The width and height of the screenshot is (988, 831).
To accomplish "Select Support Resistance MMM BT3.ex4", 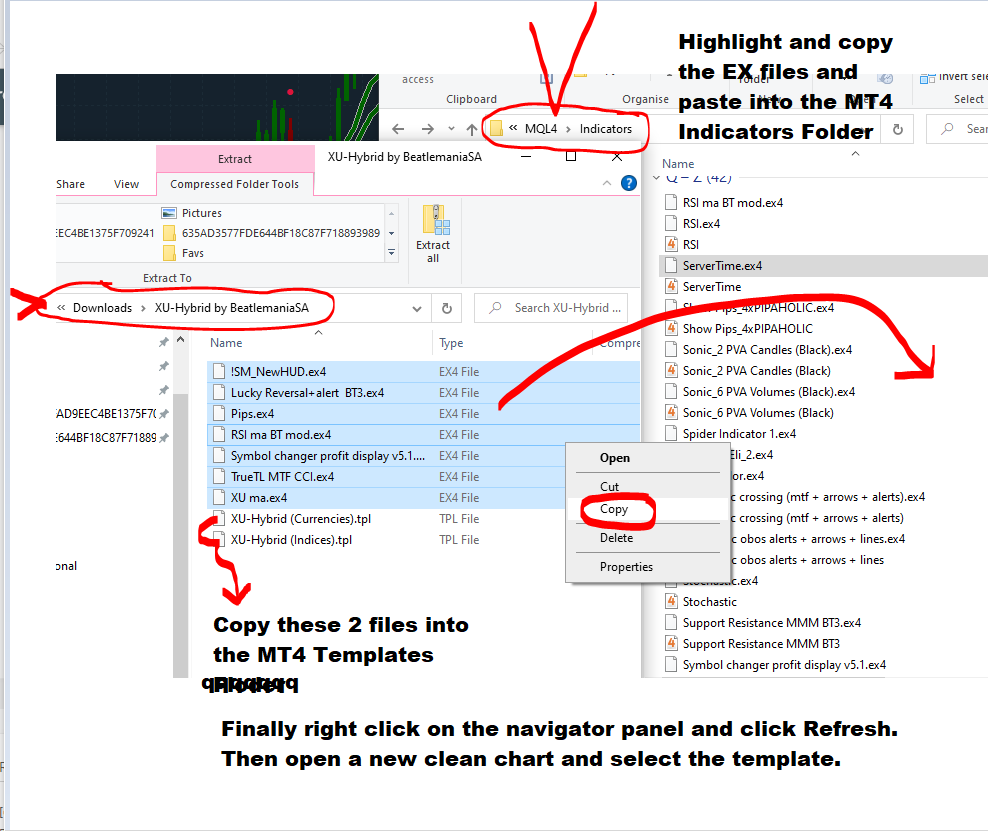I will coord(772,623).
